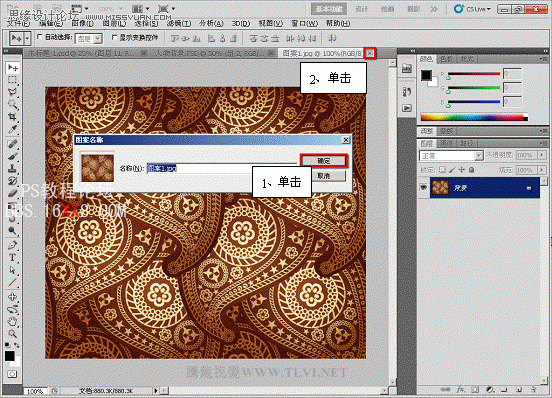This screenshot has width=552, height=398.
Task: Toggle lock image pixels brush icon
Action: [x=452, y=170]
